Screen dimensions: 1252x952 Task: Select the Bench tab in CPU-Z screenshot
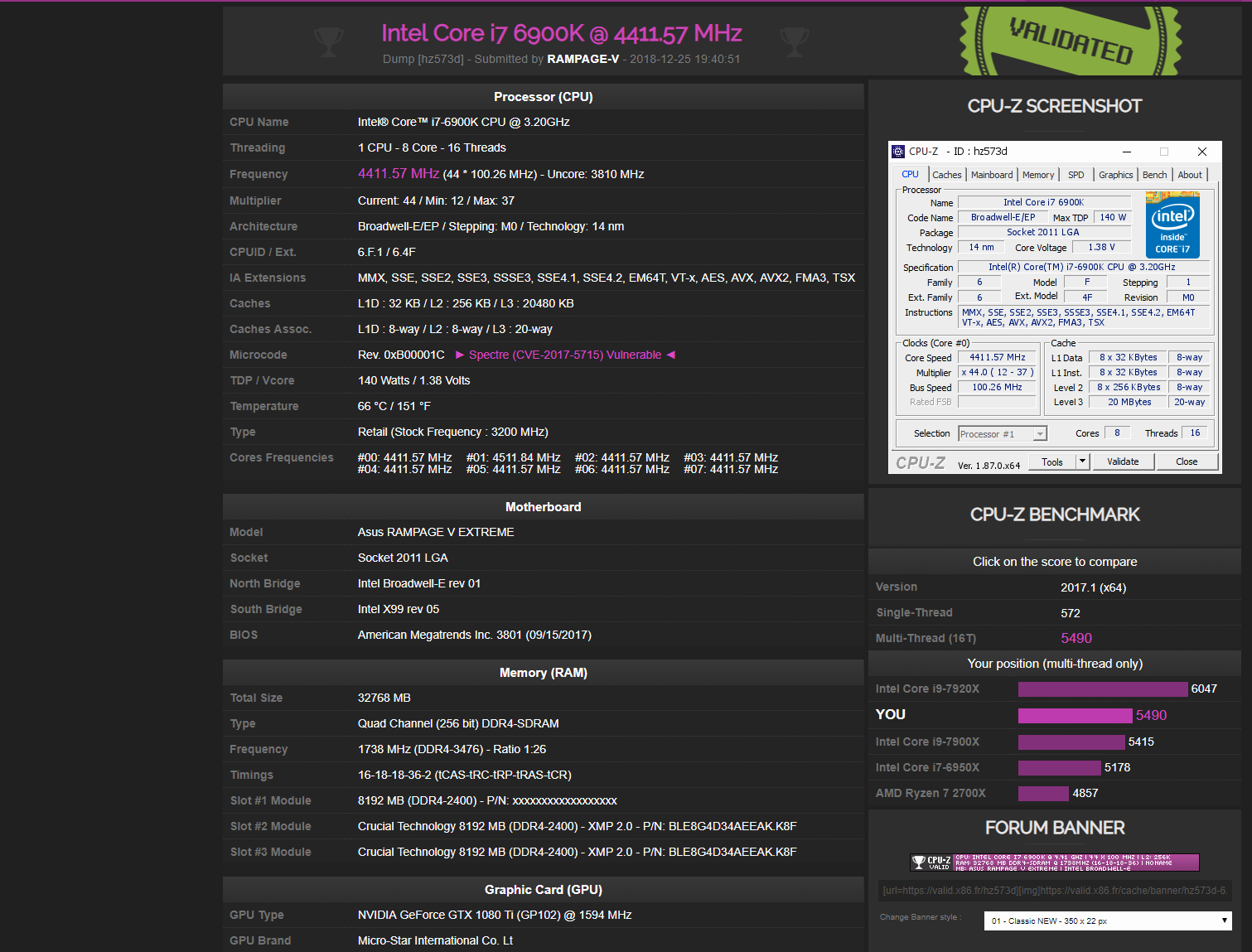[1154, 175]
